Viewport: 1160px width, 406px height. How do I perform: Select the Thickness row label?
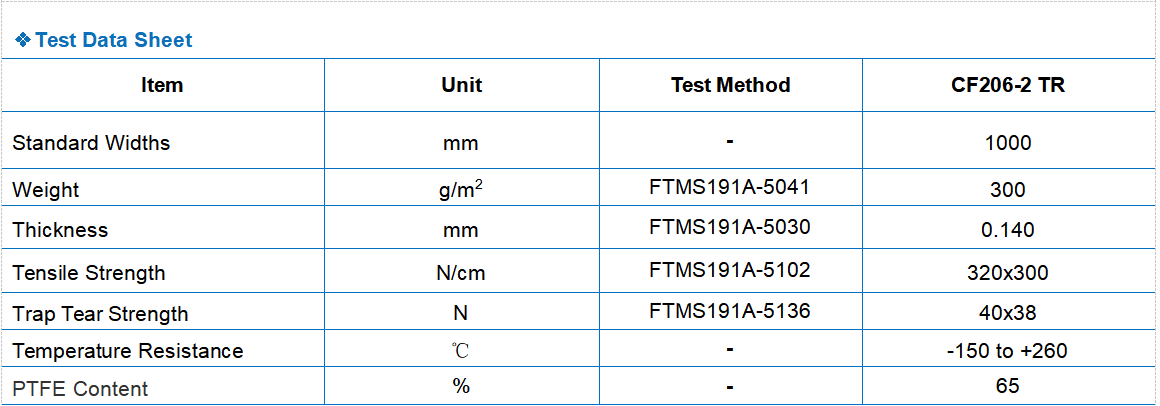click(x=60, y=230)
